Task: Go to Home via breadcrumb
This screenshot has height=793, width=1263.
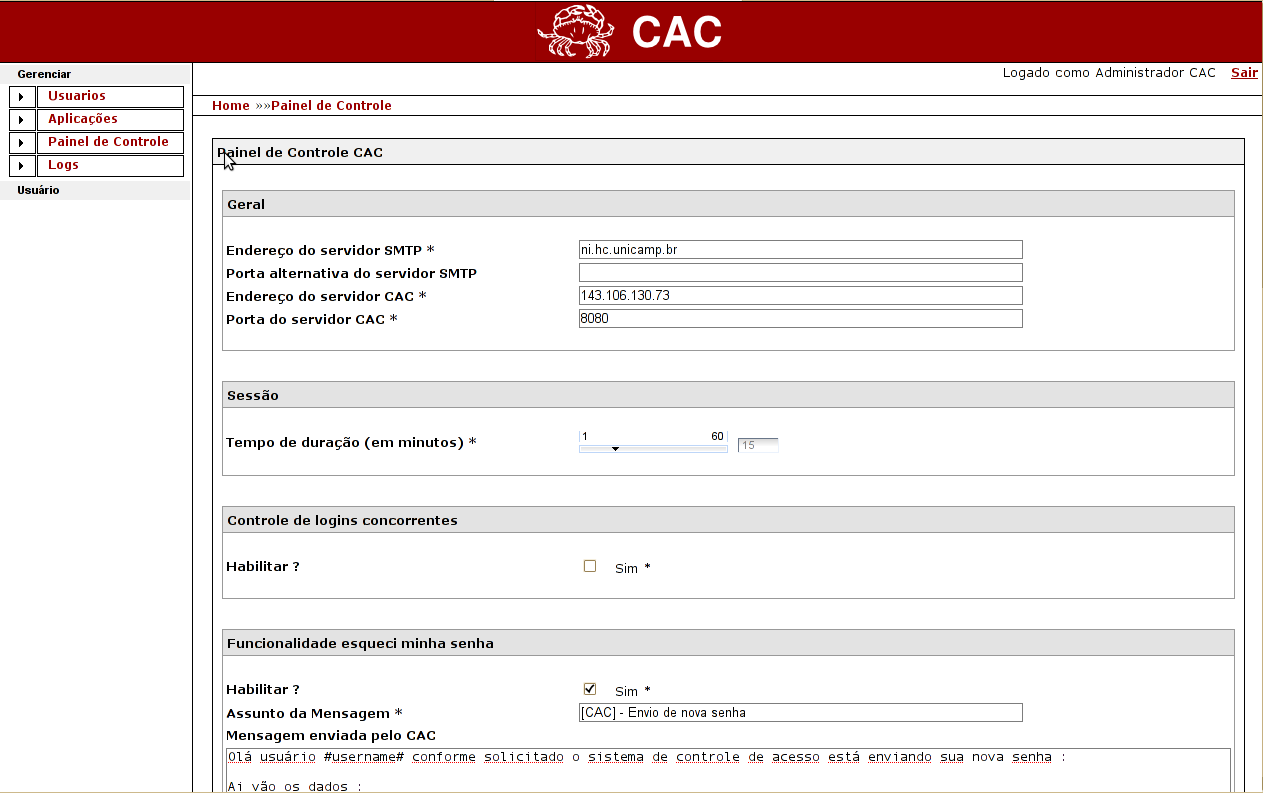Action: coord(231,106)
